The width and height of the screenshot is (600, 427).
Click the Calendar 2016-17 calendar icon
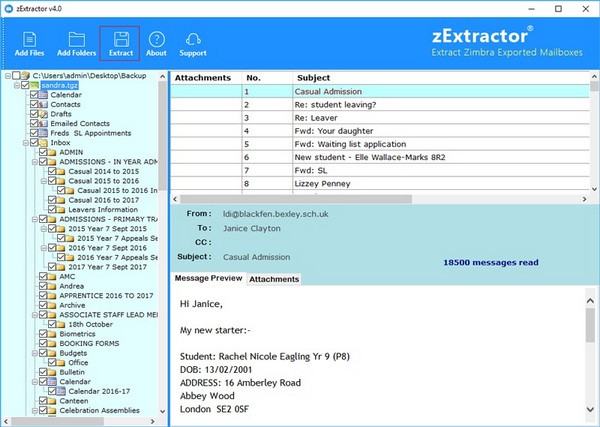click(x=62, y=391)
